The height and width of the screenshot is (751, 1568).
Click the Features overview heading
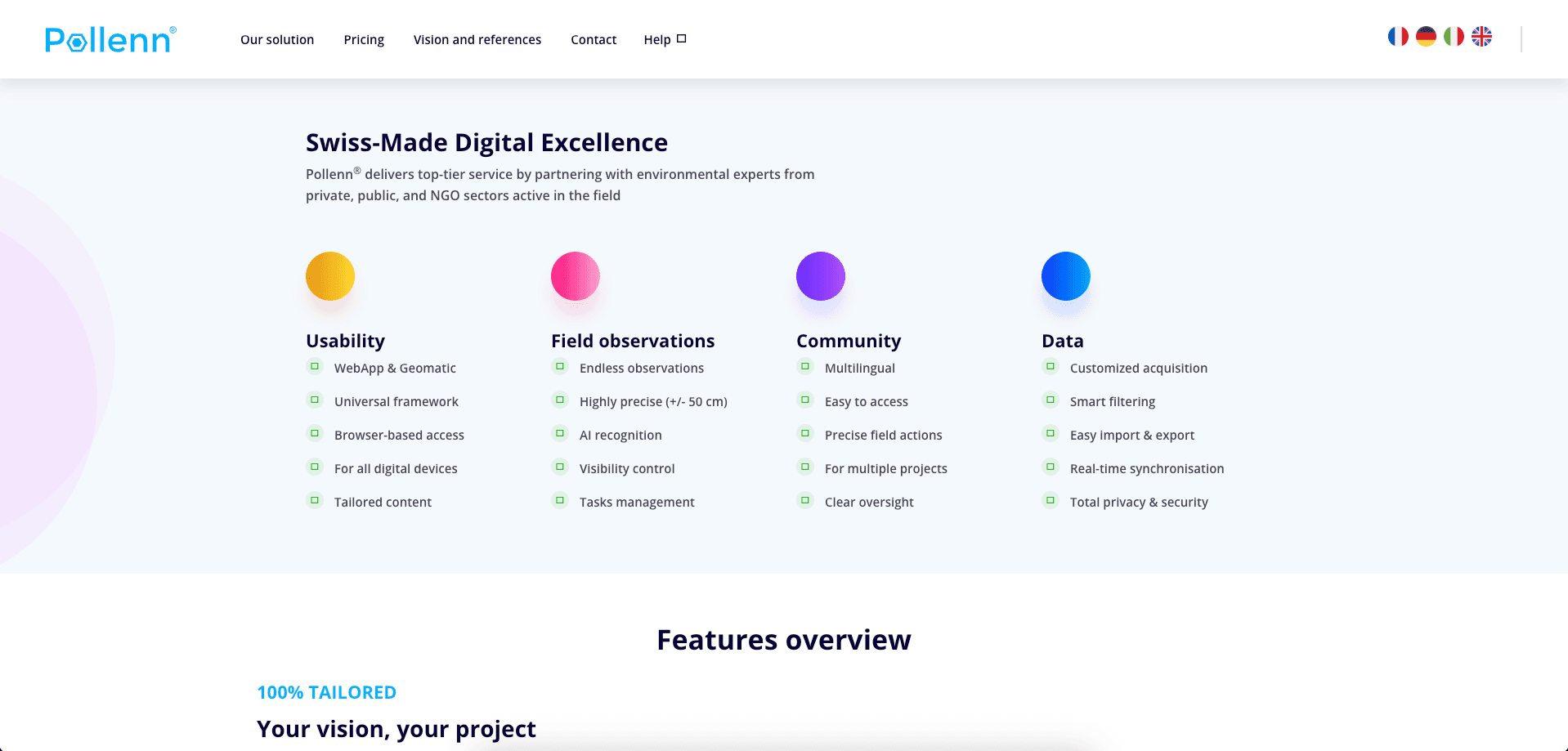[x=783, y=640]
